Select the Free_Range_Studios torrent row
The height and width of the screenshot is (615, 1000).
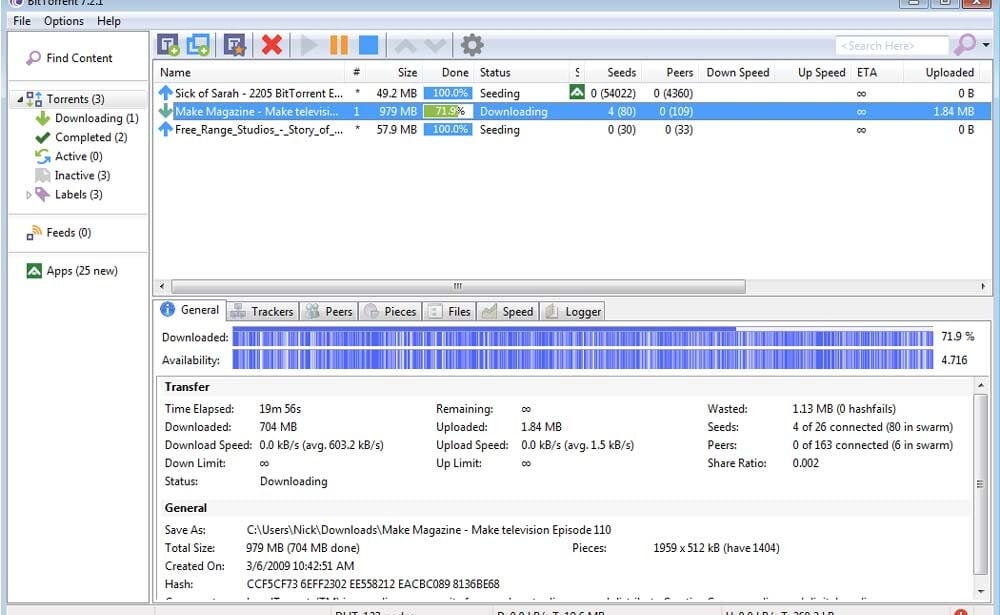point(572,130)
